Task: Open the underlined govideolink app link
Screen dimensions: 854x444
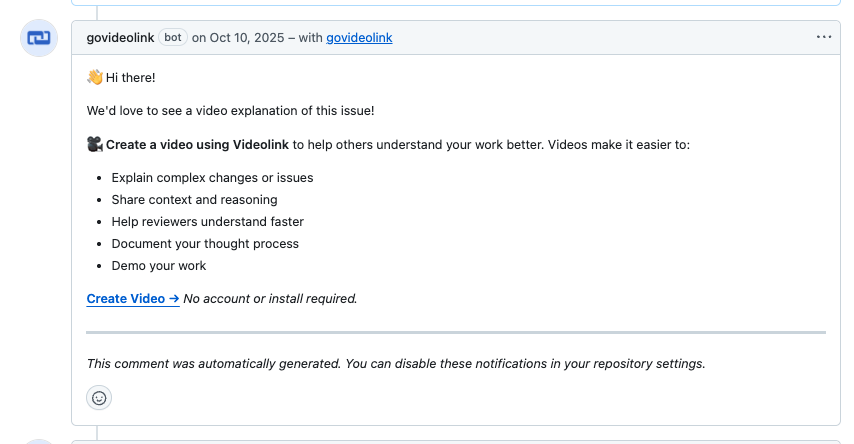Action: point(359,38)
